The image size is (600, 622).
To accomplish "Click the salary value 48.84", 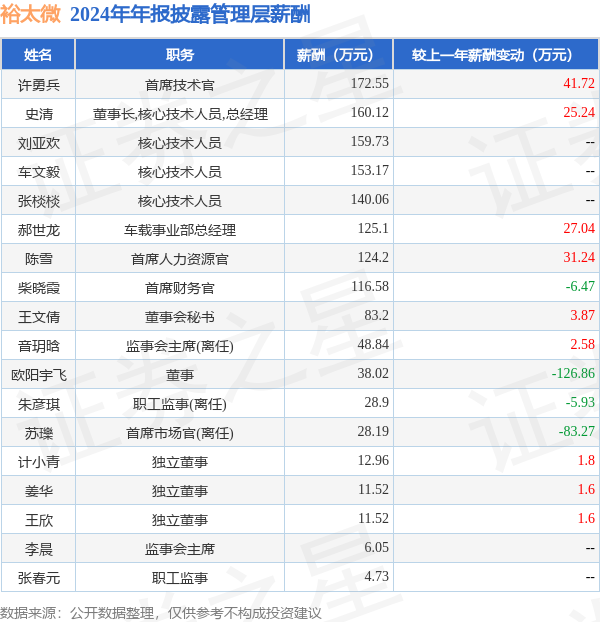I will 373,344.
